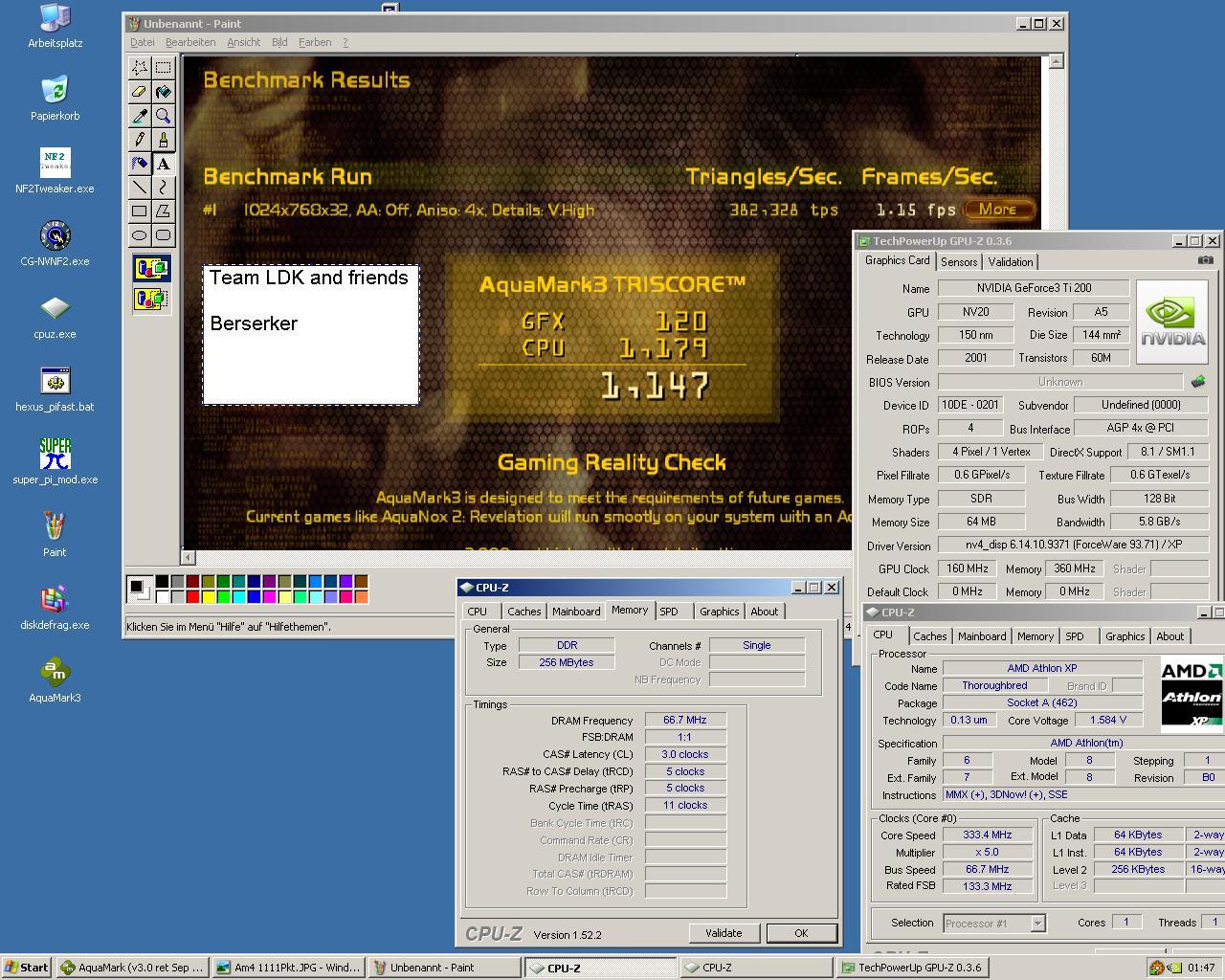Select the Ellipse shape tool
The height and width of the screenshot is (980, 1225).
click(x=140, y=235)
